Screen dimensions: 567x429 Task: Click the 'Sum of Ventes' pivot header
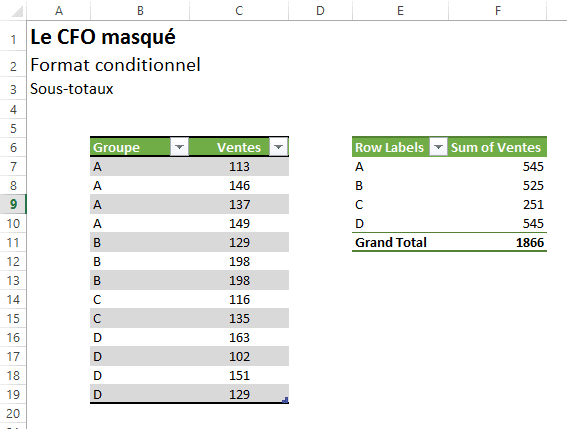tap(496, 147)
